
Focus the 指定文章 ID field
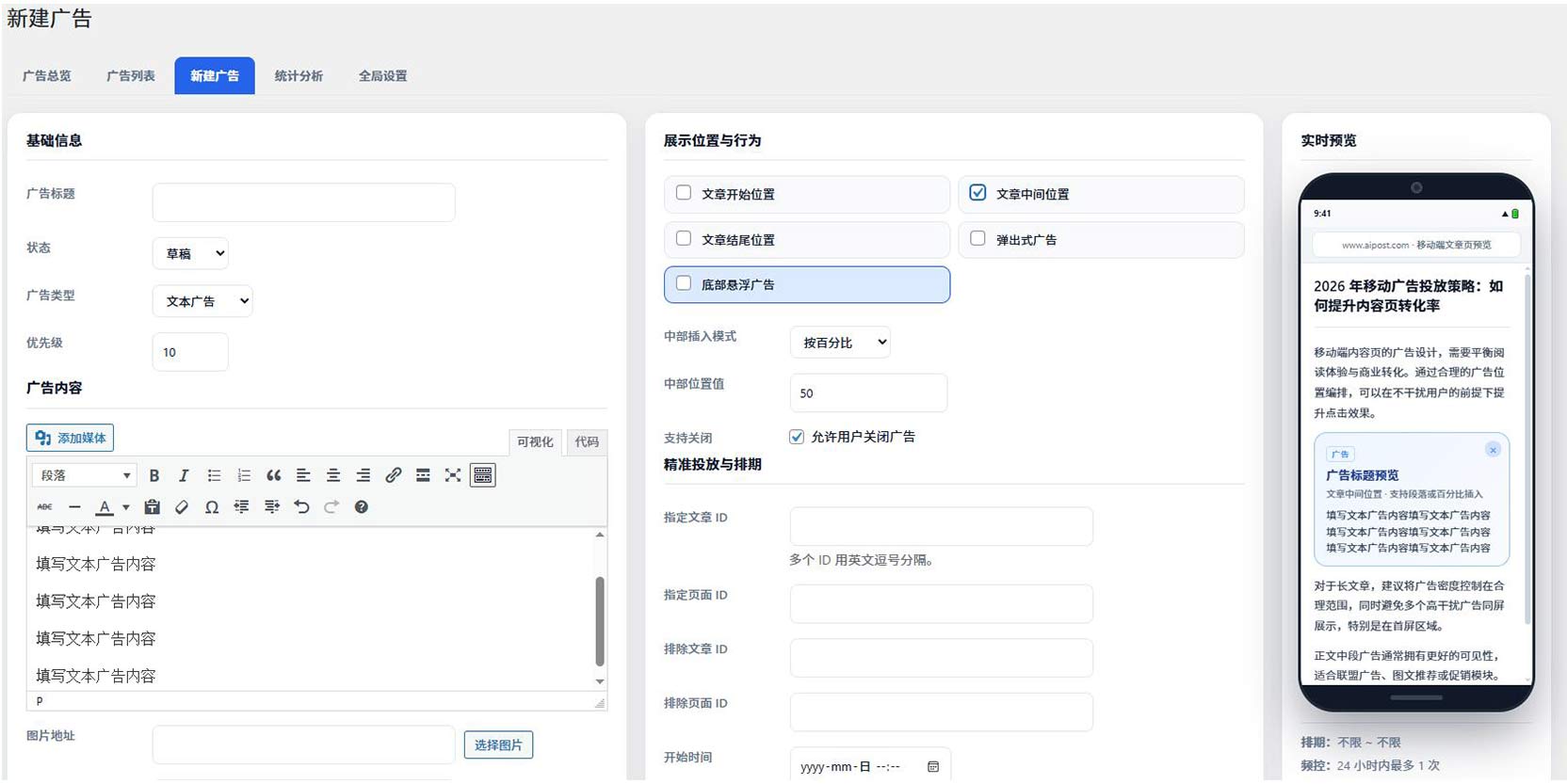pyautogui.click(x=942, y=526)
